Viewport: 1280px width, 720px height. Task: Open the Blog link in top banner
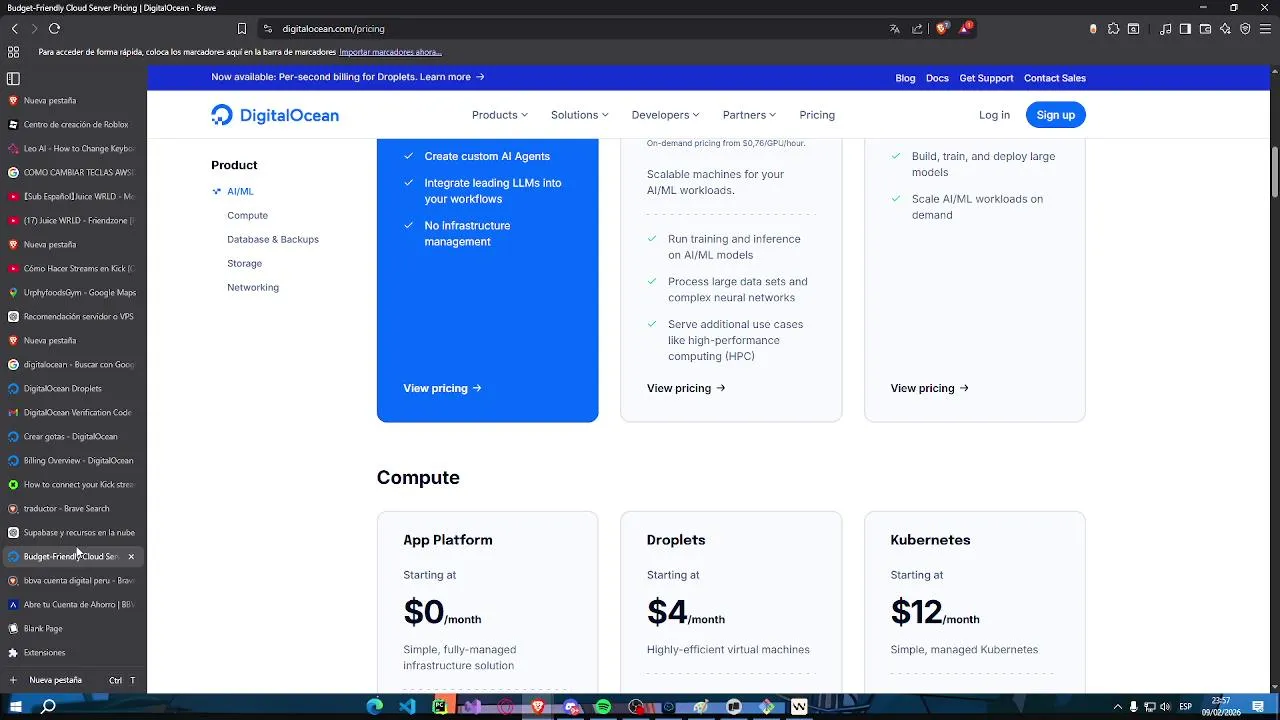point(905,78)
